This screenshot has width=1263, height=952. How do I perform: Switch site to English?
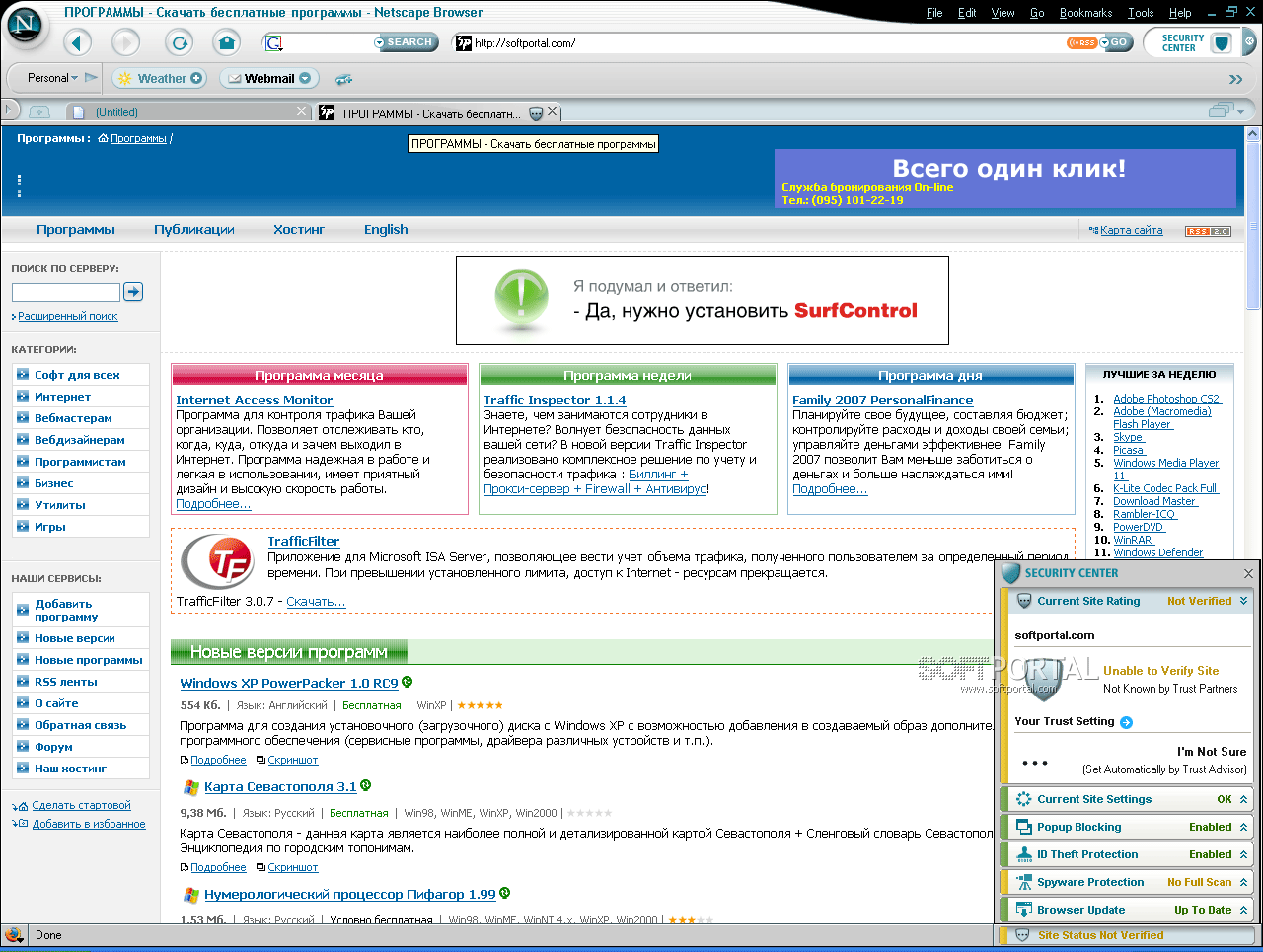click(x=386, y=230)
